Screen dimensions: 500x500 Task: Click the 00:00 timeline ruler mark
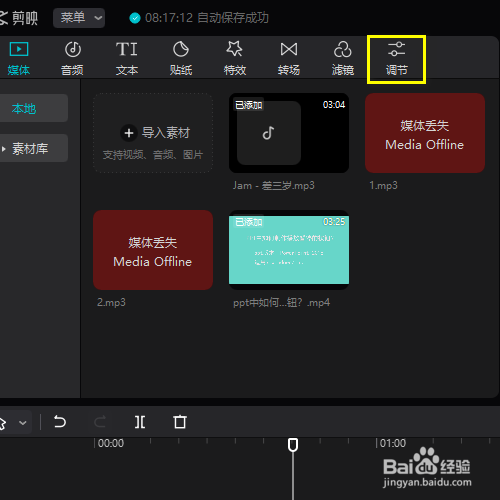click(x=111, y=443)
